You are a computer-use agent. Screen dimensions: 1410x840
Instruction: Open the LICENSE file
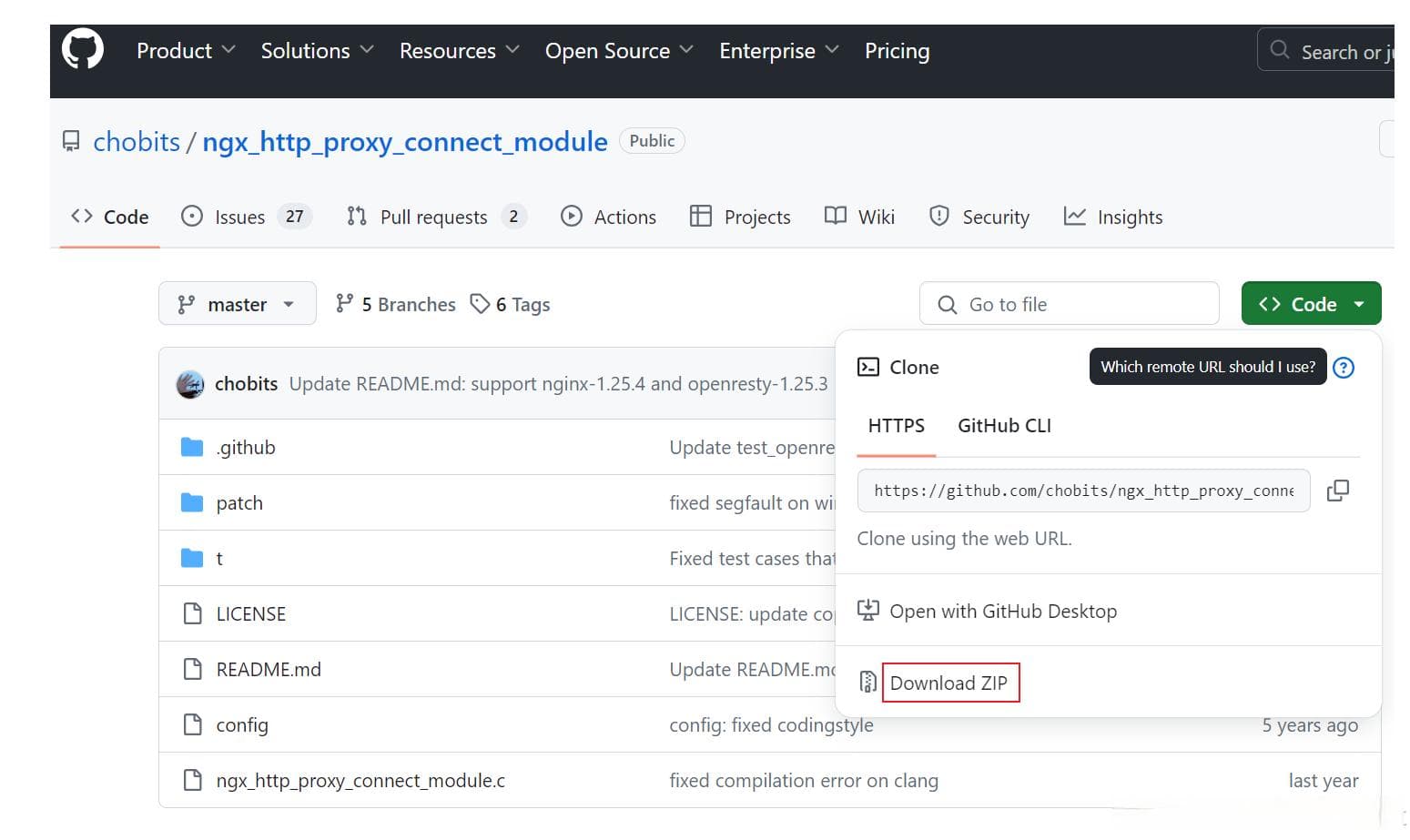[251, 614]
